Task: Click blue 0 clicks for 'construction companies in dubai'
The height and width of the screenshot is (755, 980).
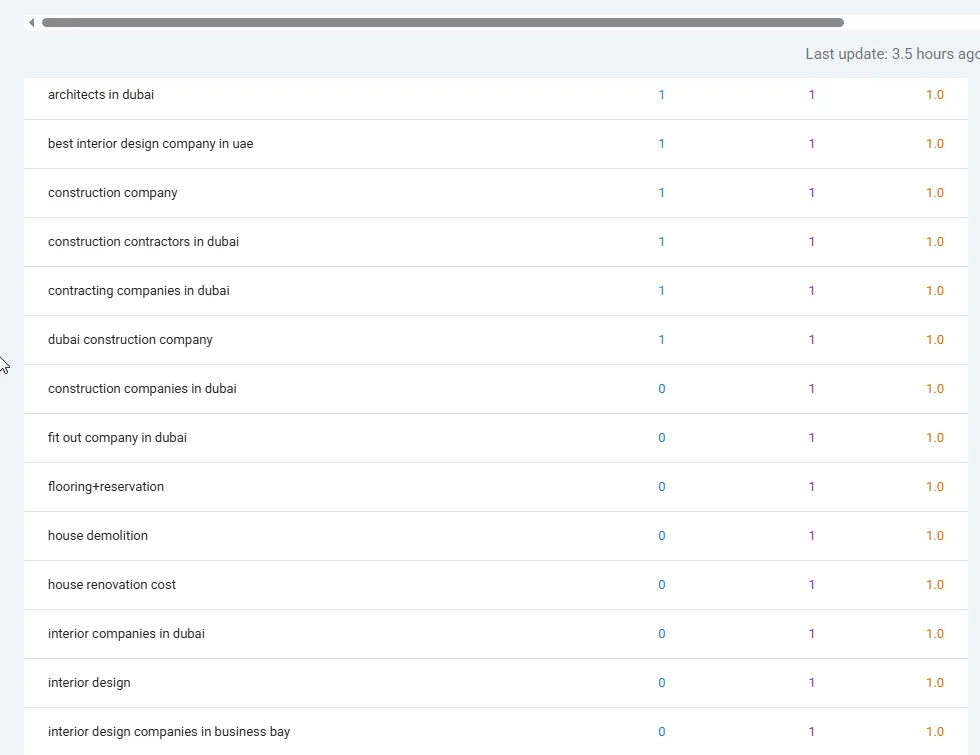Action: click(x=662, y=389)
